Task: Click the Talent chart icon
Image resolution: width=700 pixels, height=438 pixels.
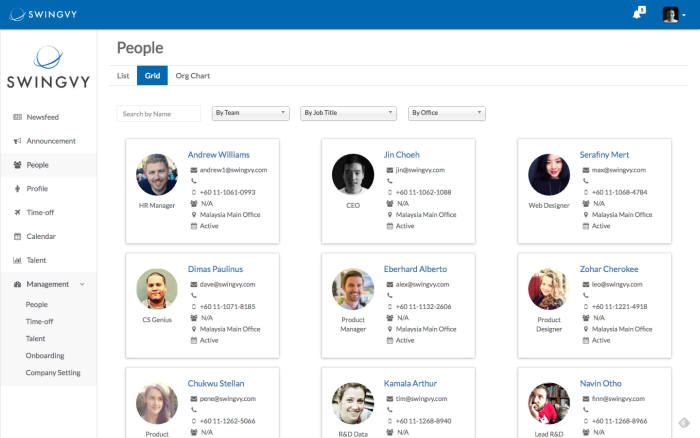Action: [17, 260]
